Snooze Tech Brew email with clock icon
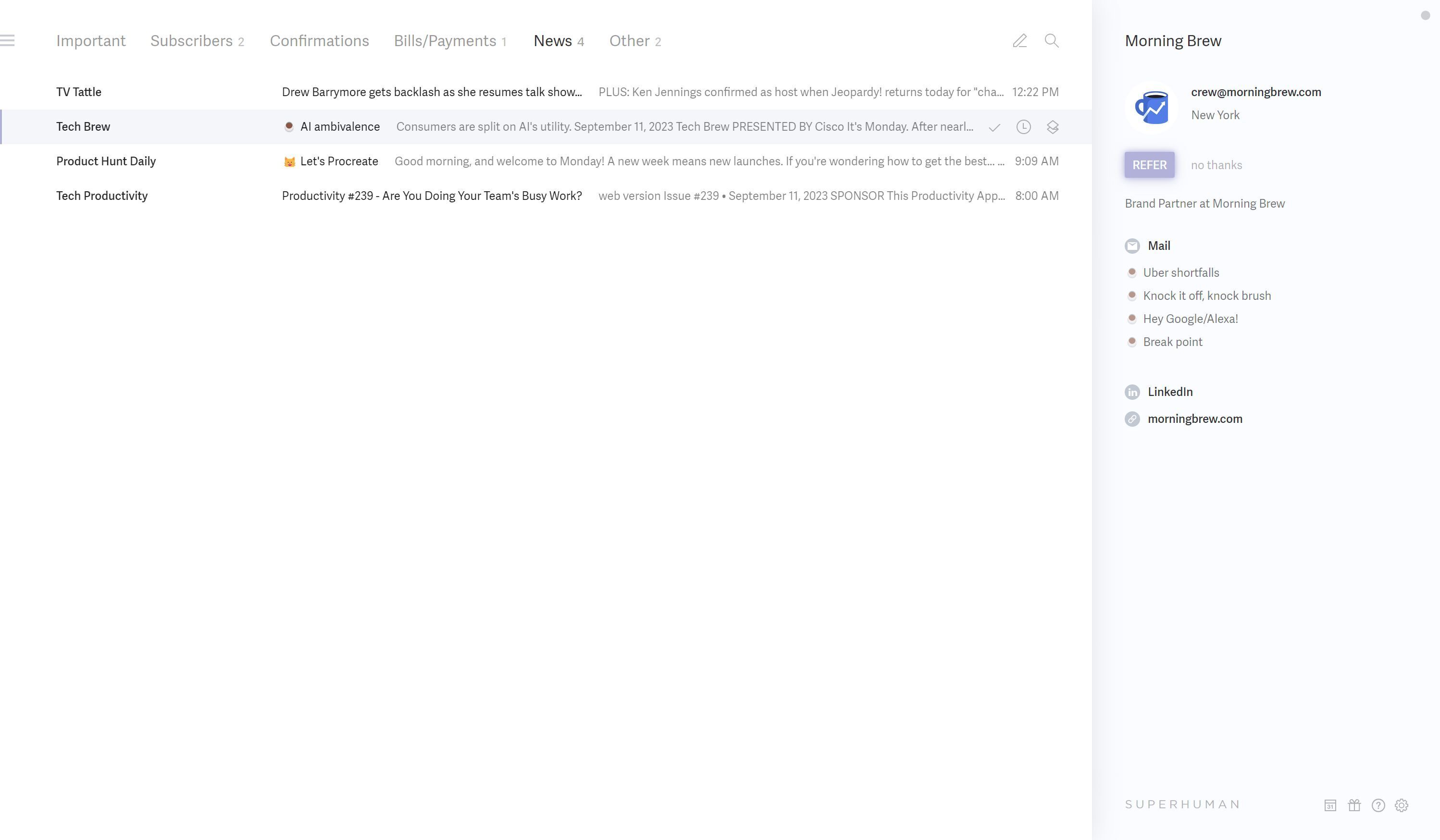 point(1023,127)
